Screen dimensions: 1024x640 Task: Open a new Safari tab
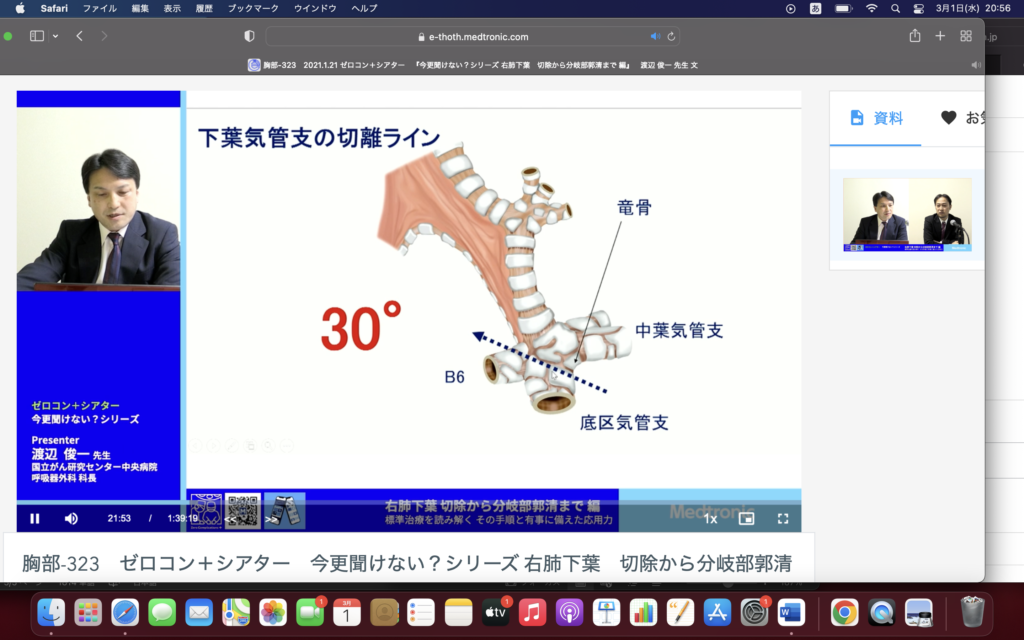click(x=940, y=36)
